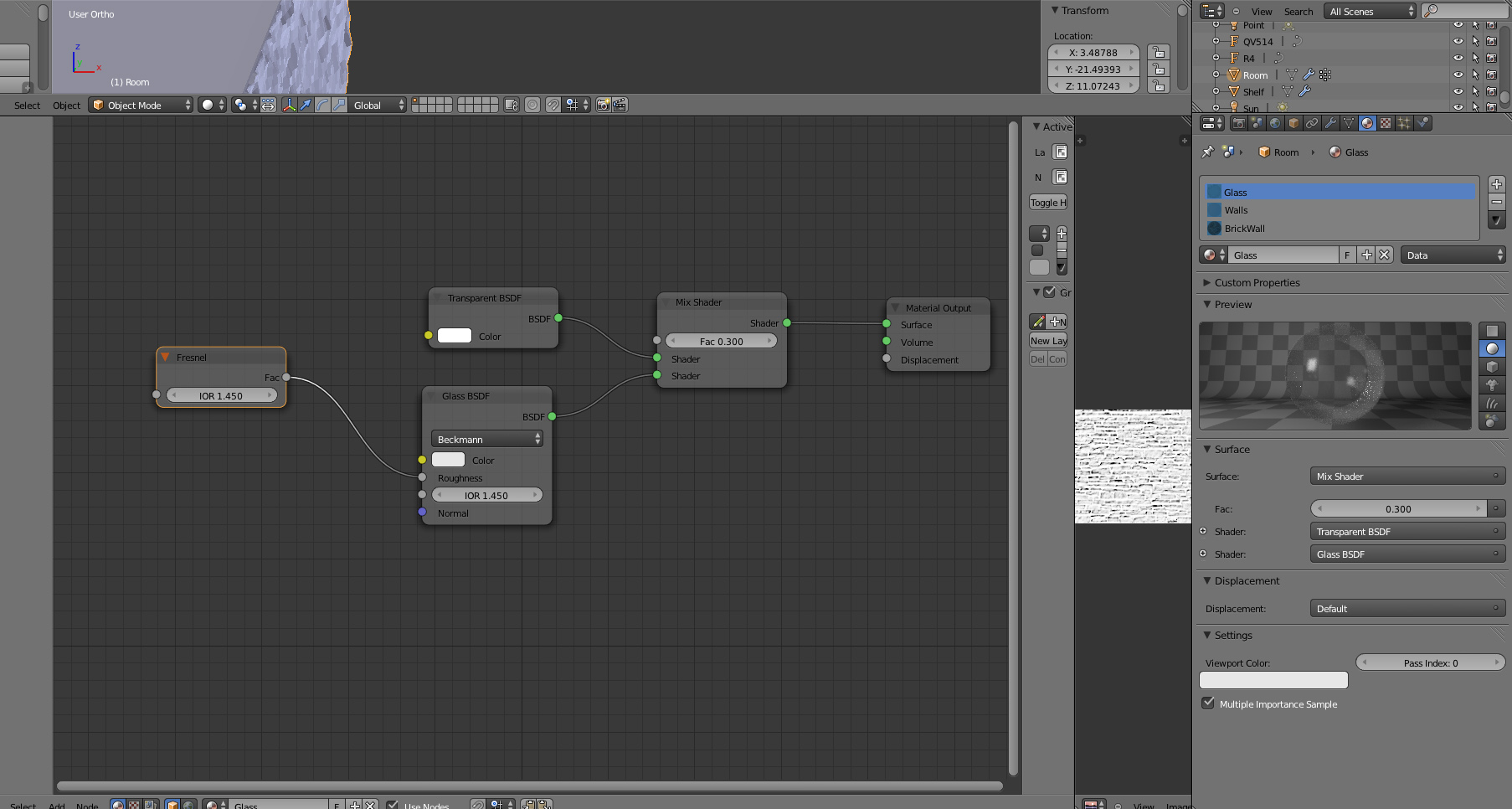Open the Data link dropdown
Image resolution: width=1512 pixels, height=809 pixels.
(1453, 255)
